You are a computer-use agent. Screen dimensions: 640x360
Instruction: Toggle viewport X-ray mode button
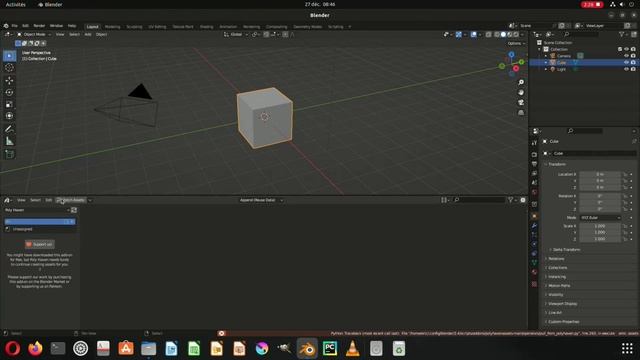[x=489, y=35]
